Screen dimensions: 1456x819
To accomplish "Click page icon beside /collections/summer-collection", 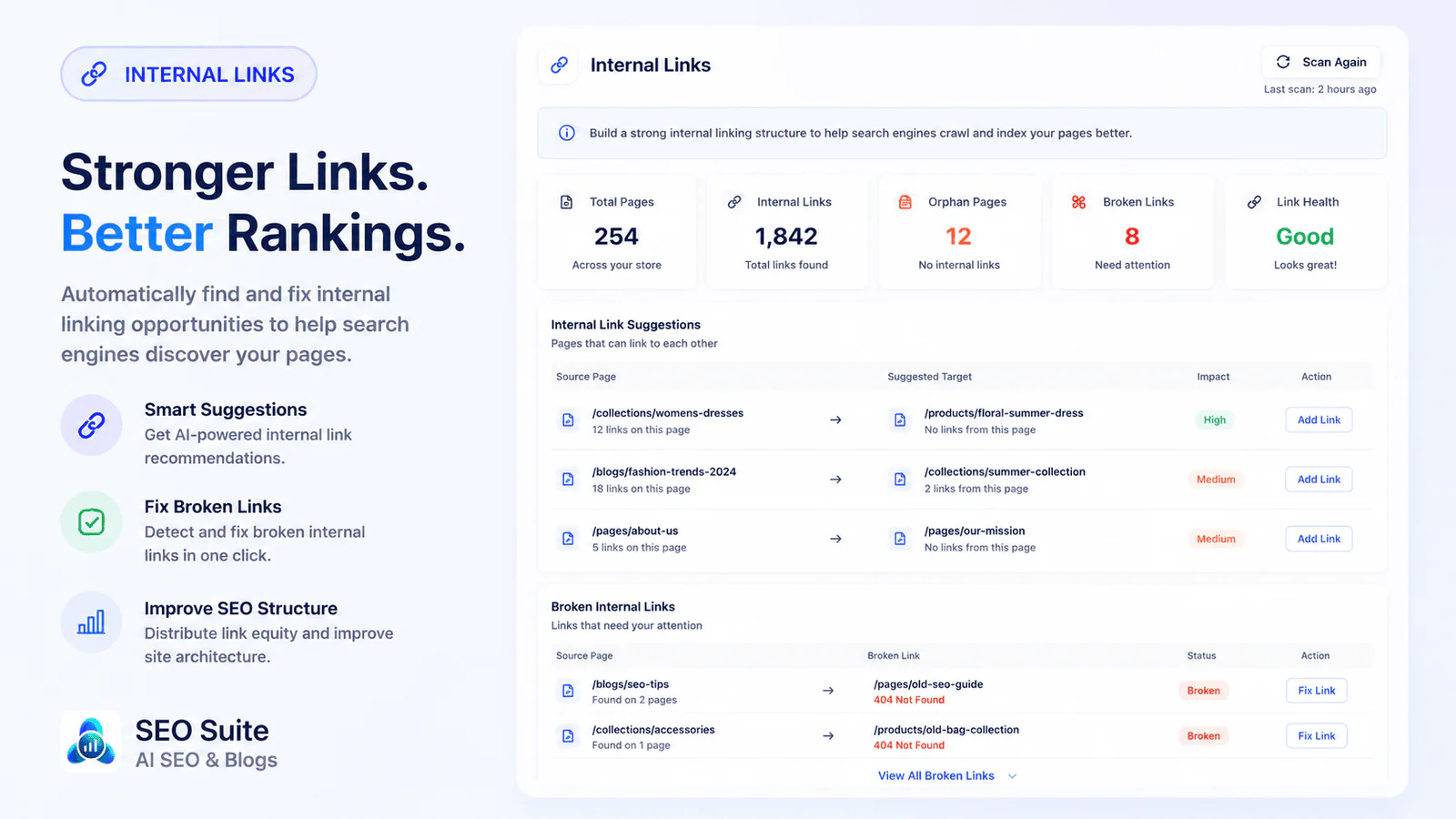I will (x=900, y=480).
